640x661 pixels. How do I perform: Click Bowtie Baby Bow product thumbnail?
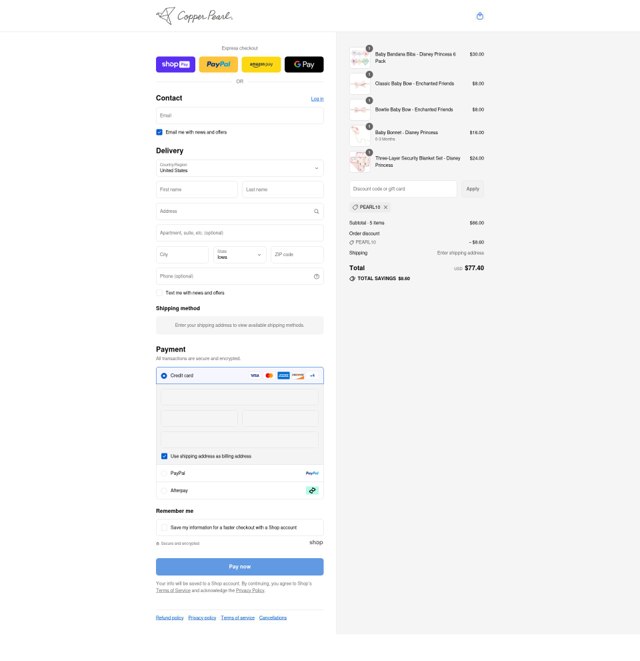tap(360, 110)
